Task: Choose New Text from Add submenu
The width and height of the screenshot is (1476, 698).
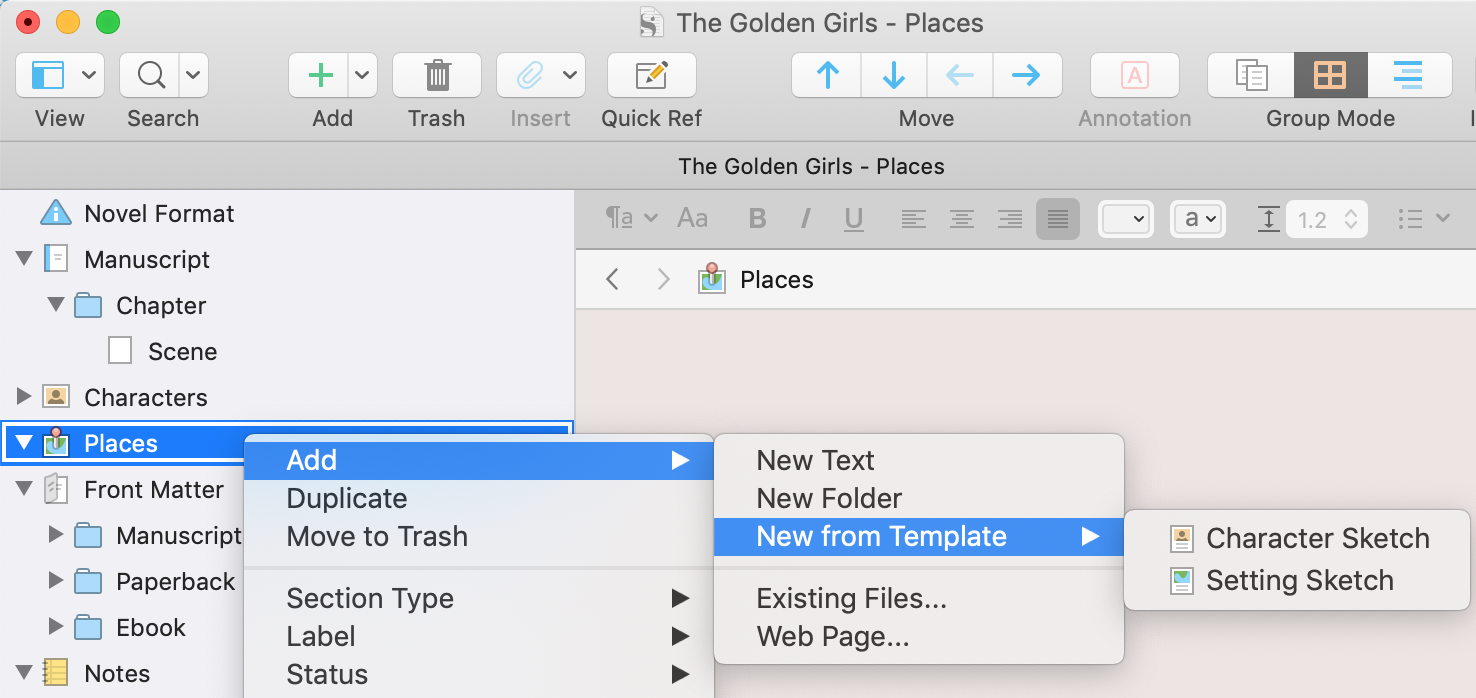Action: 919,460
